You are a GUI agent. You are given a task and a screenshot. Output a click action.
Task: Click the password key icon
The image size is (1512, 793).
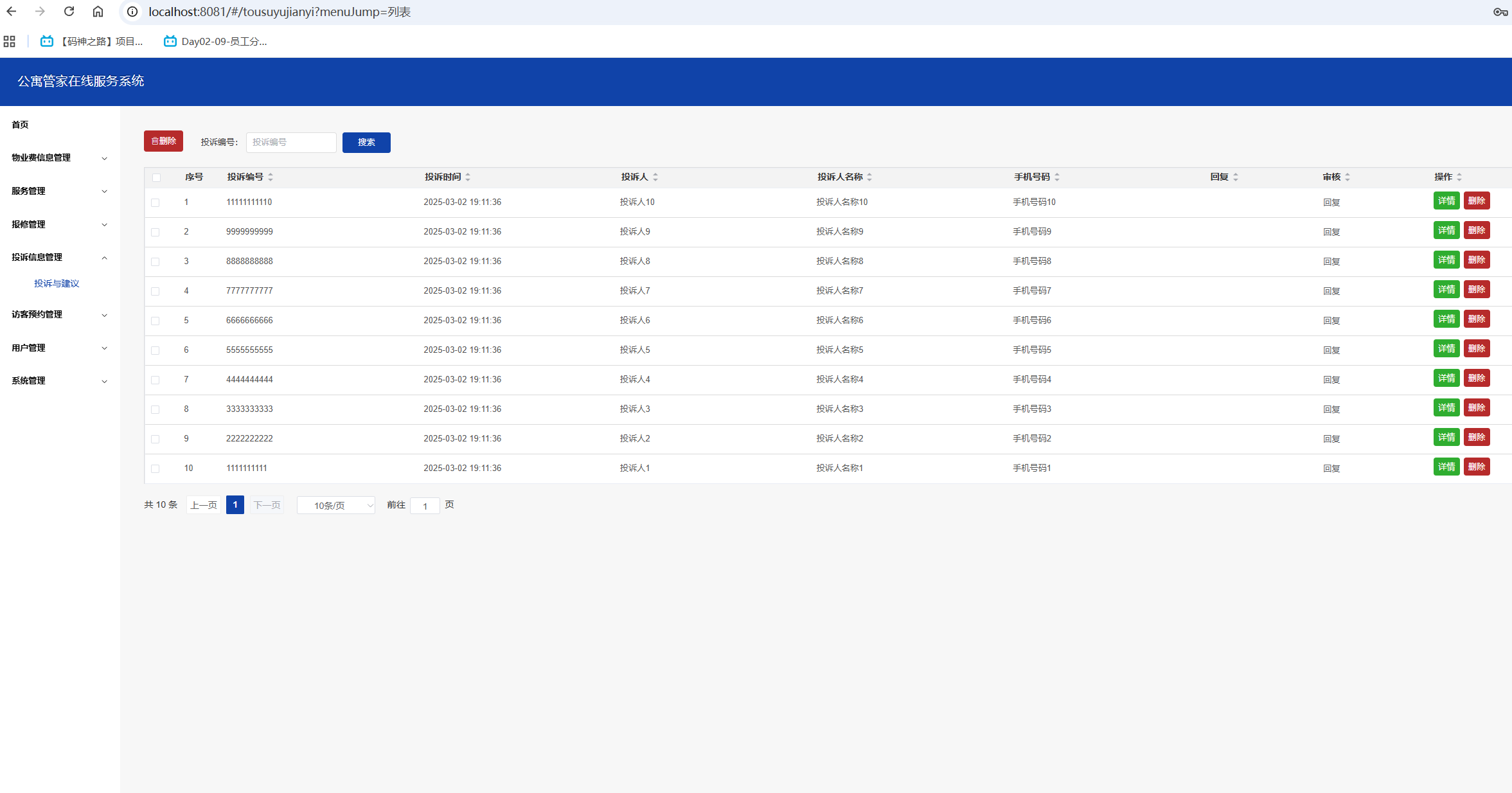point(1500,12)
